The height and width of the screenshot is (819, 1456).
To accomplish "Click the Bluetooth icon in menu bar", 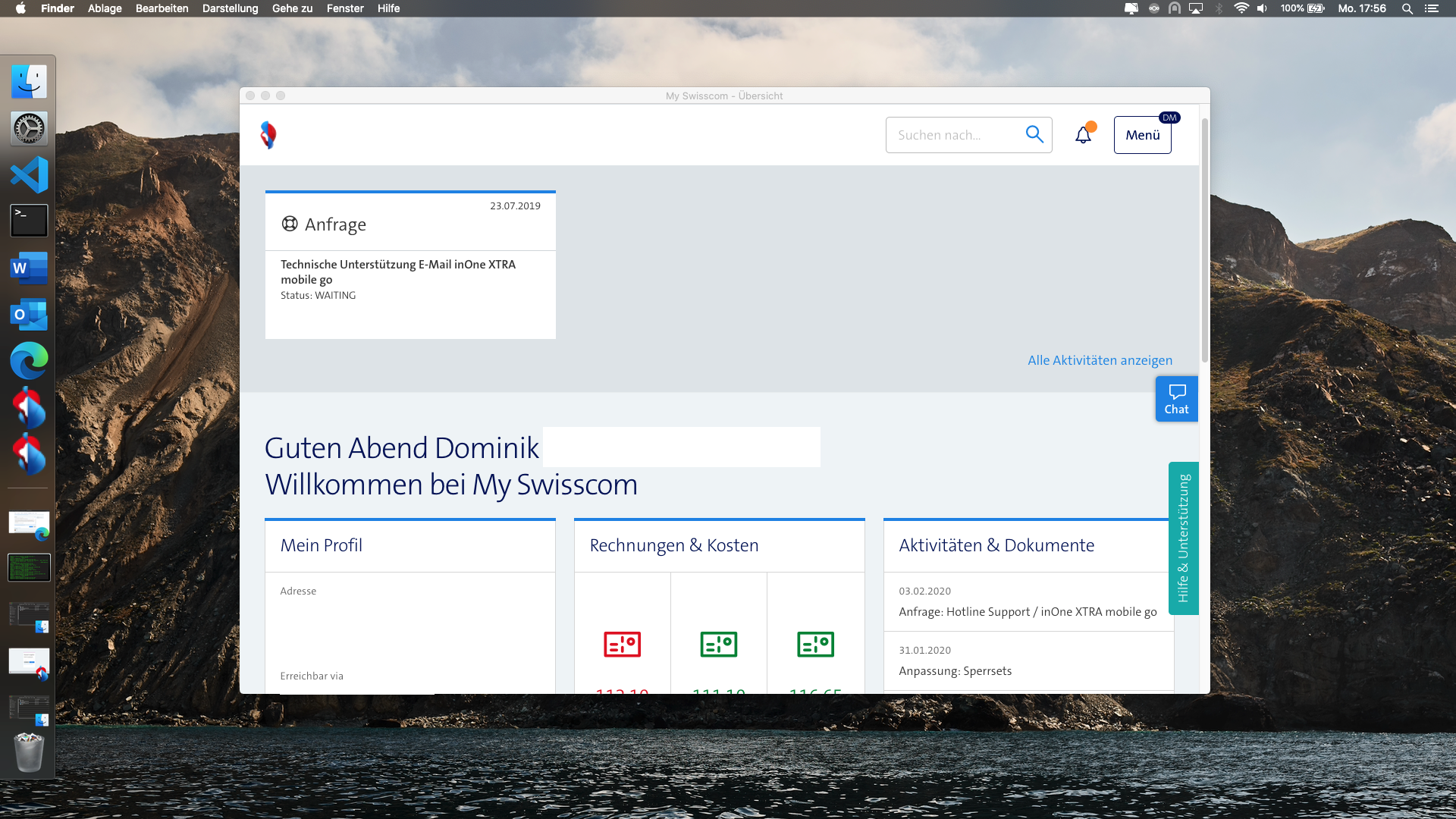I will [1219, 8].
